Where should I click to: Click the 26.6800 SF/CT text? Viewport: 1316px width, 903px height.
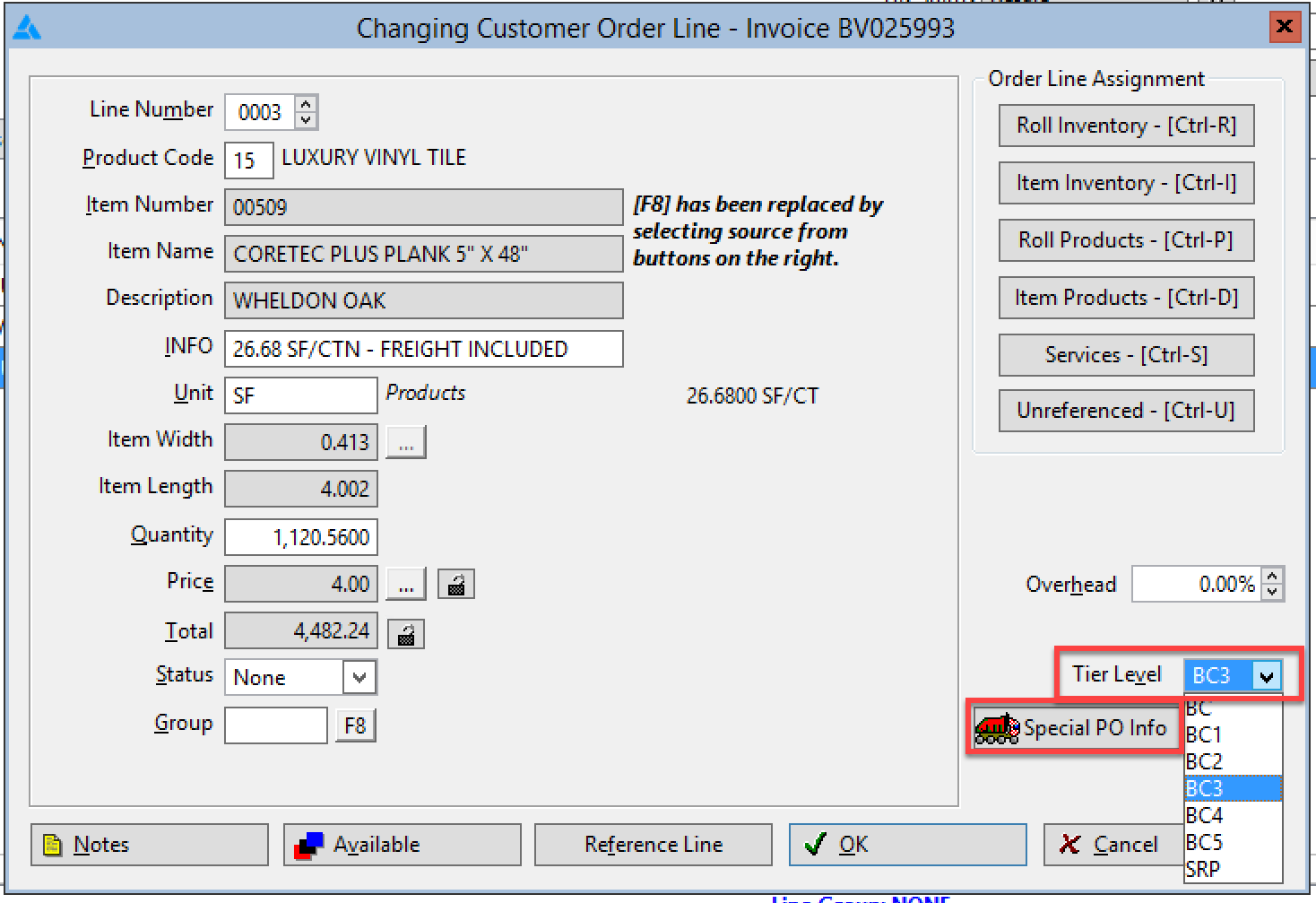pyautogui.click(x=752, y=395)
